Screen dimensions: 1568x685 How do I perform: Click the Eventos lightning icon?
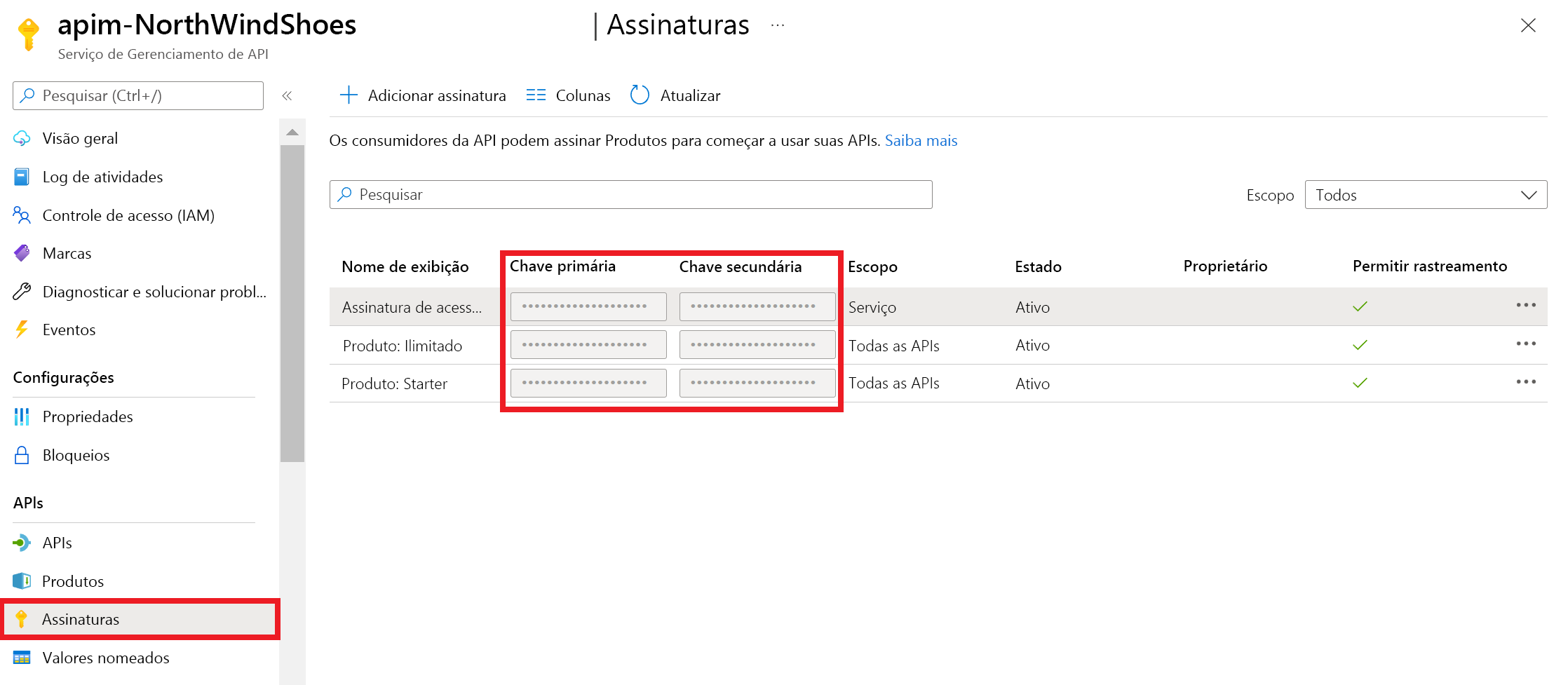pos(22,330)
